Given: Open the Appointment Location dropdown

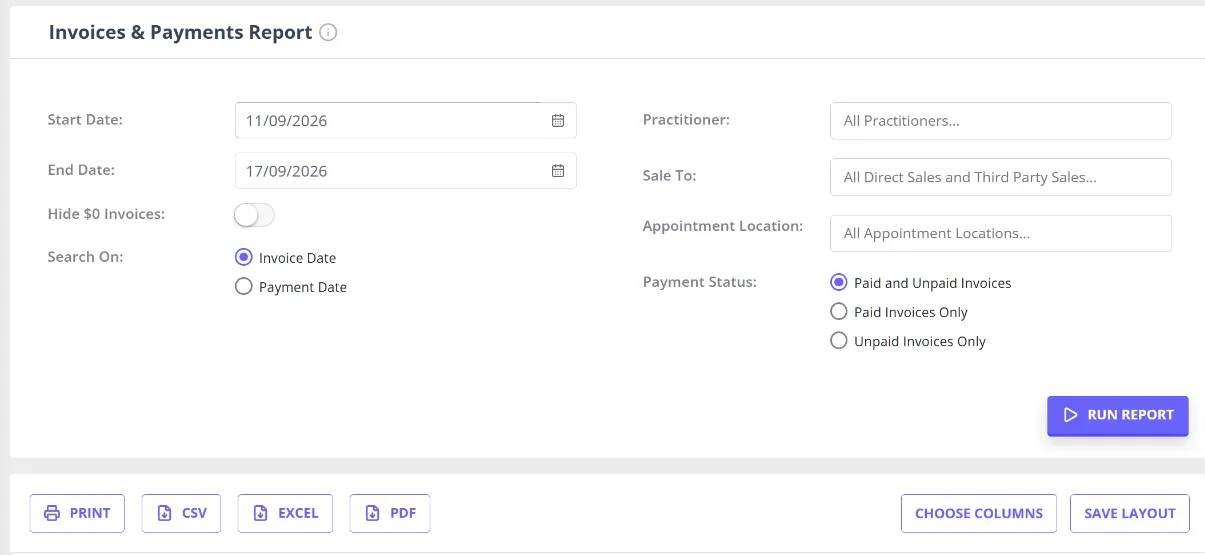Looking at the screenshot, I should click(x=1000, y=233).
